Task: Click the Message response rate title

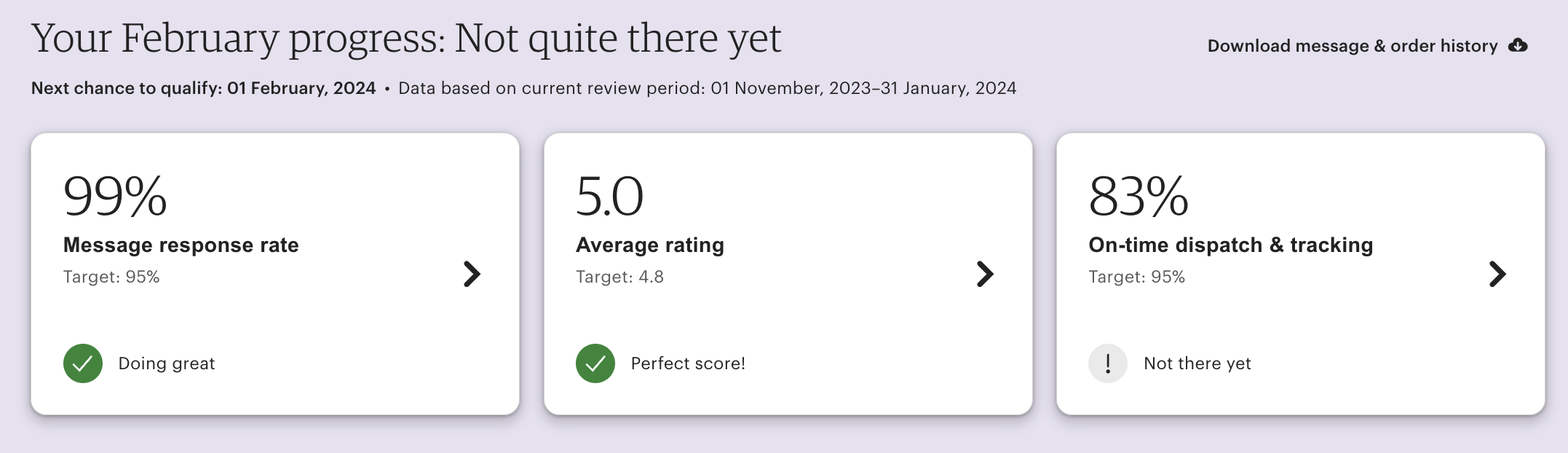Action: coord(181,245)
